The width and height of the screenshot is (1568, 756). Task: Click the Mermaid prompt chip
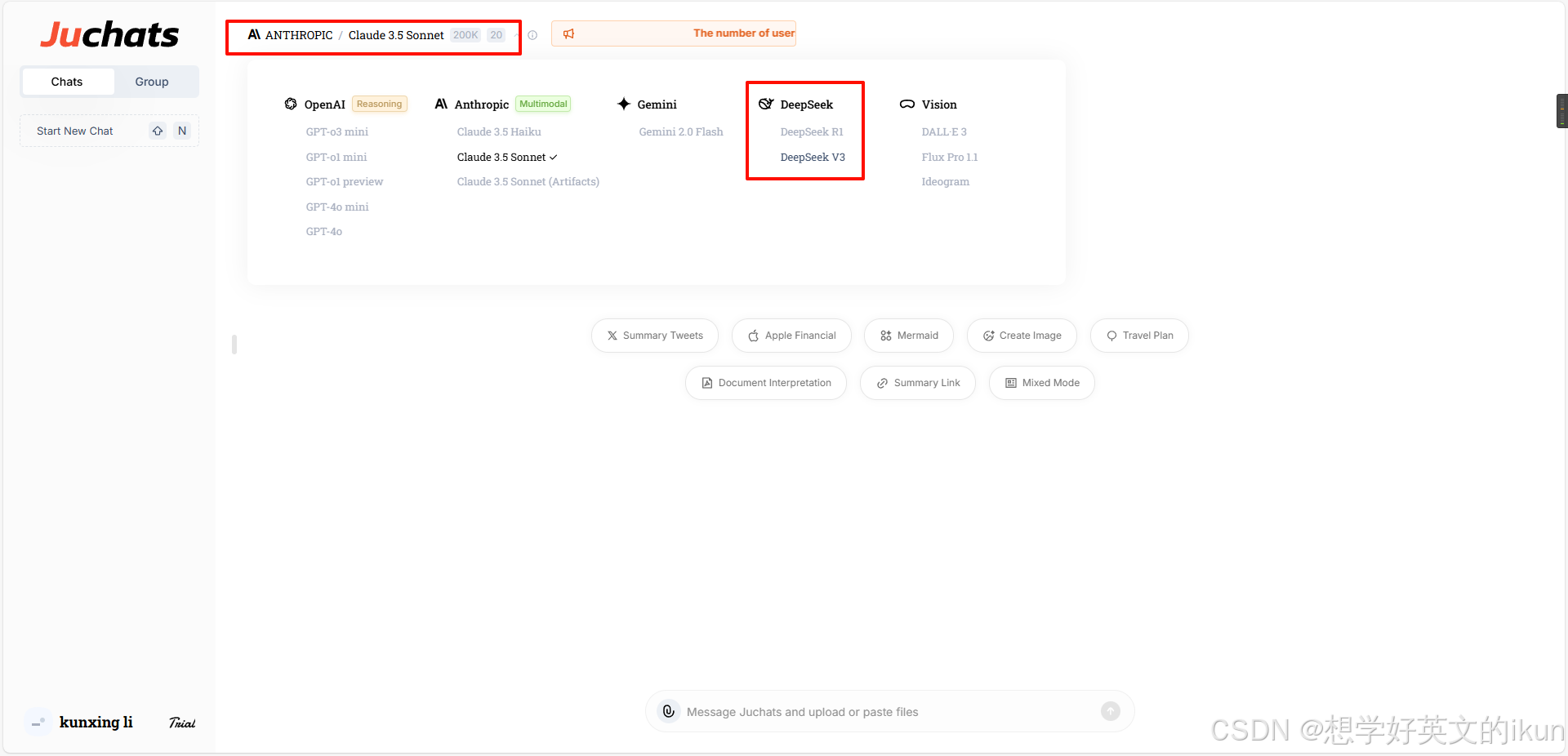click(909, 336)
